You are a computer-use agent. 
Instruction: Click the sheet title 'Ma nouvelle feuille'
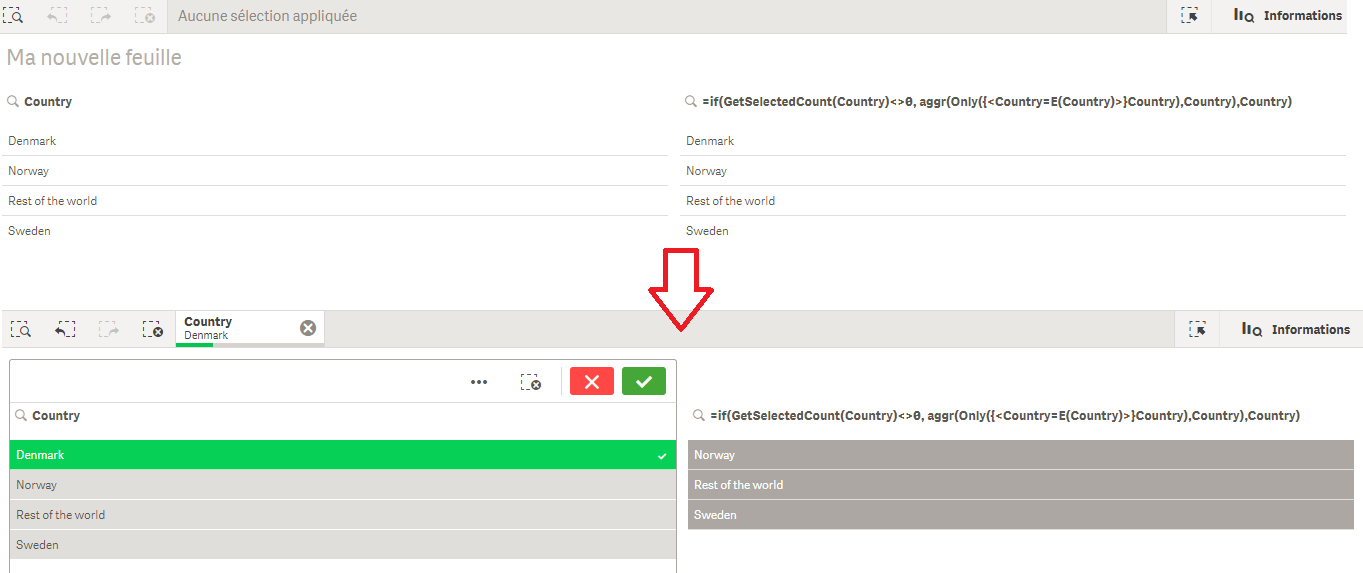coord(94,58)
